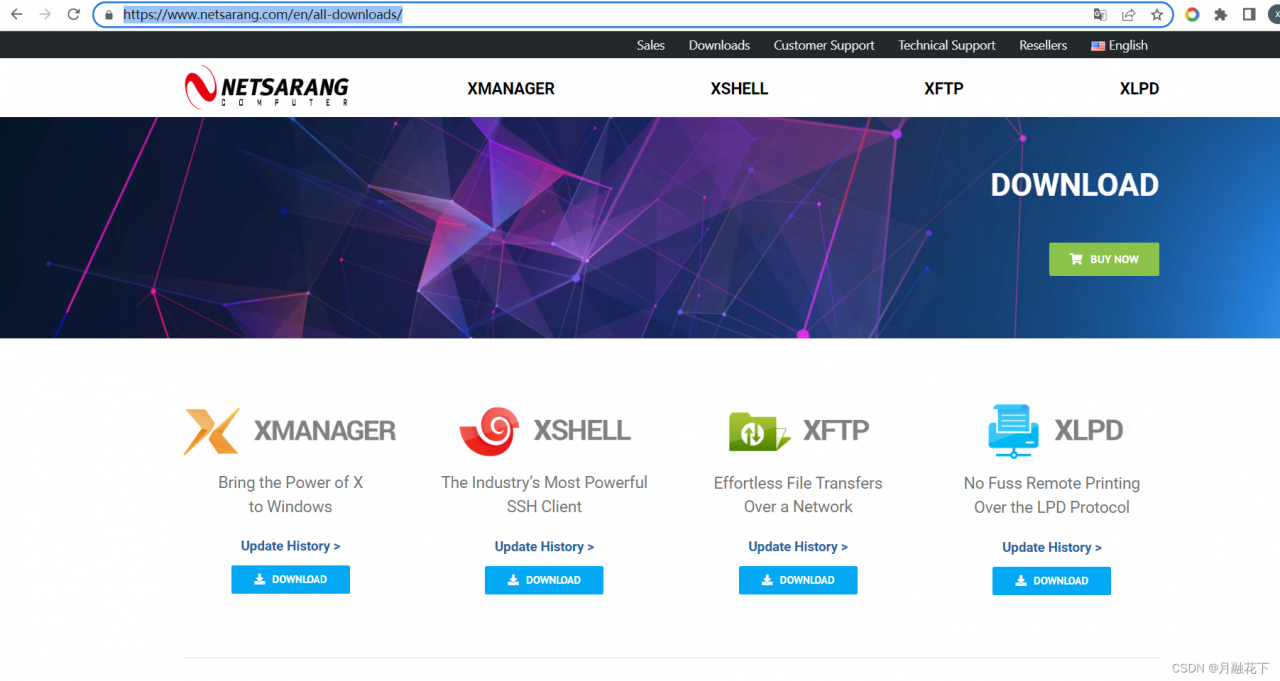Screen dimensions: 1280x681
Task: Click the DOWNLOAD button for Xshell
Action: [x=544, y=580]
